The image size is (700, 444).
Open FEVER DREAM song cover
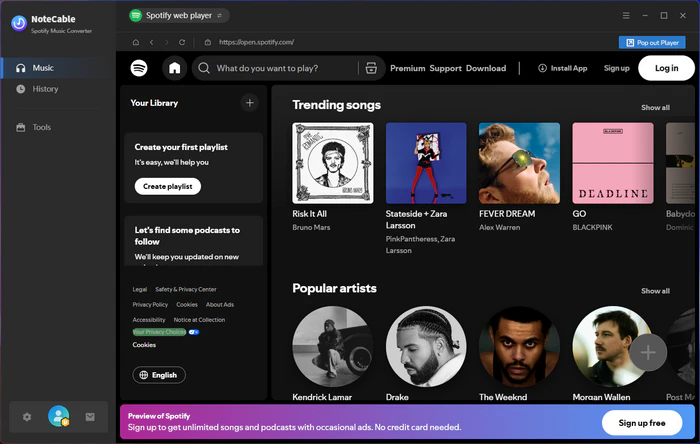[519, 163]
